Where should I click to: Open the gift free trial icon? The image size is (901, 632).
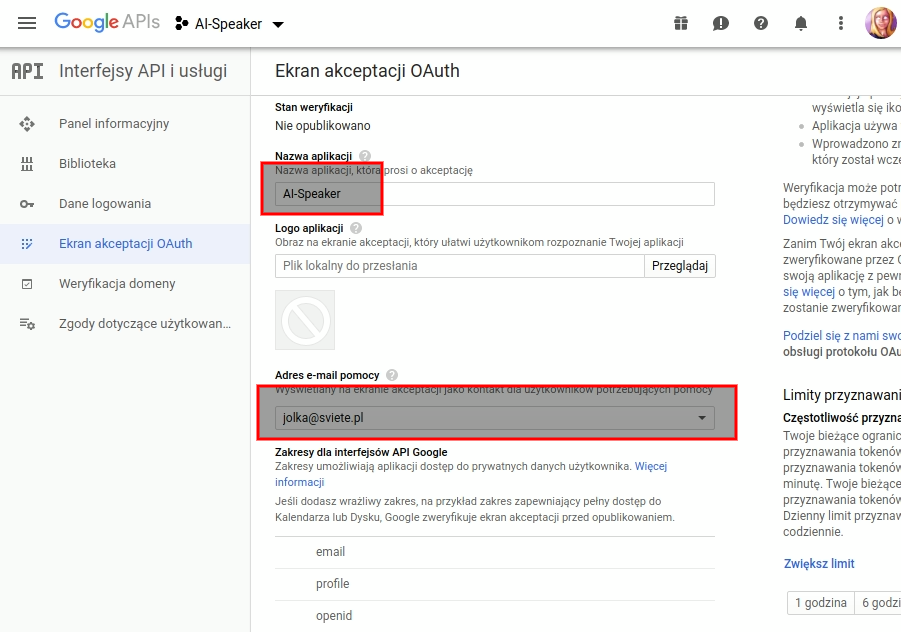click(681, 24)
